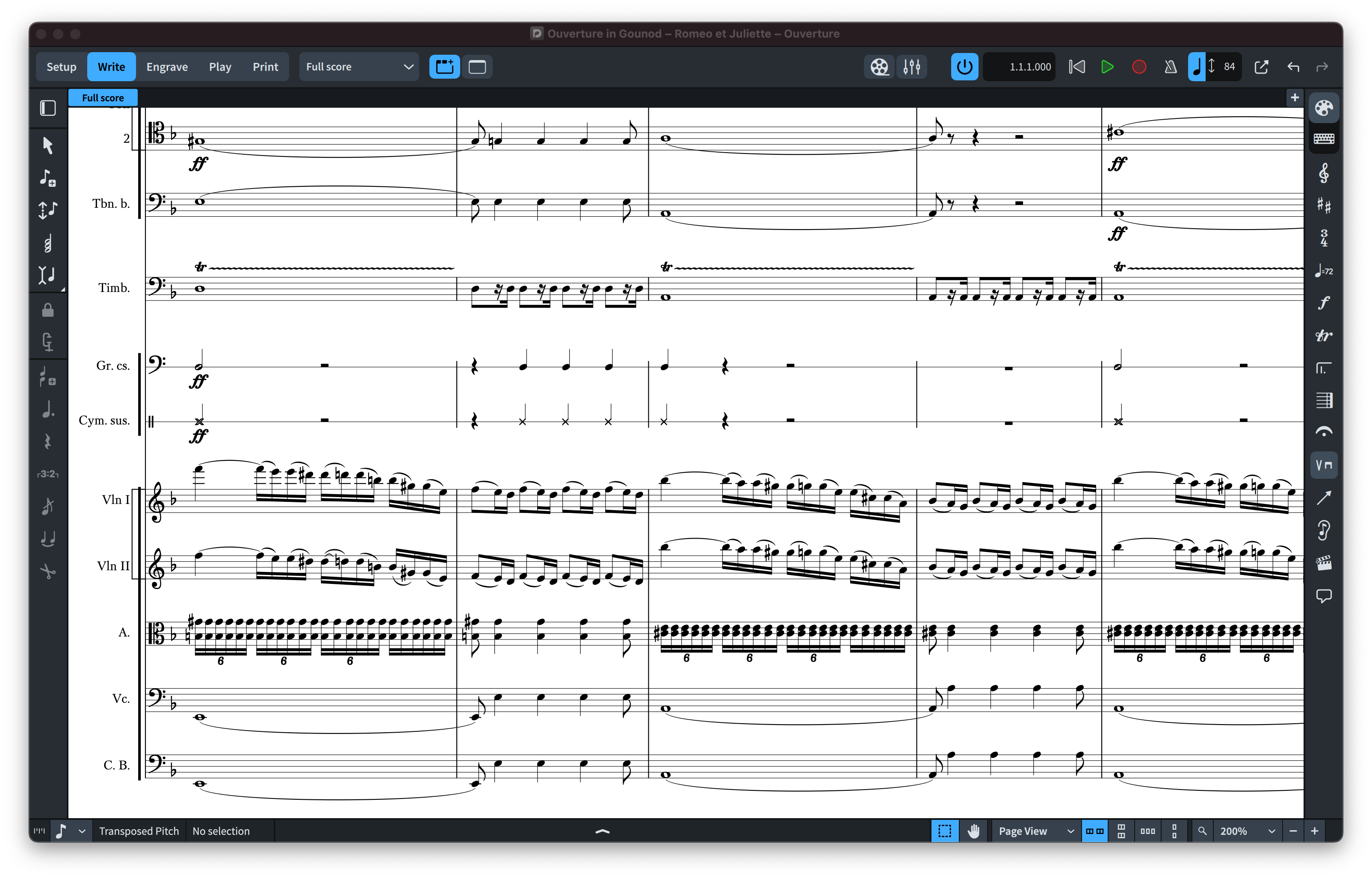
Task: Select the hand pan tool
Action: pyautogui.click(x=973, y=831)
